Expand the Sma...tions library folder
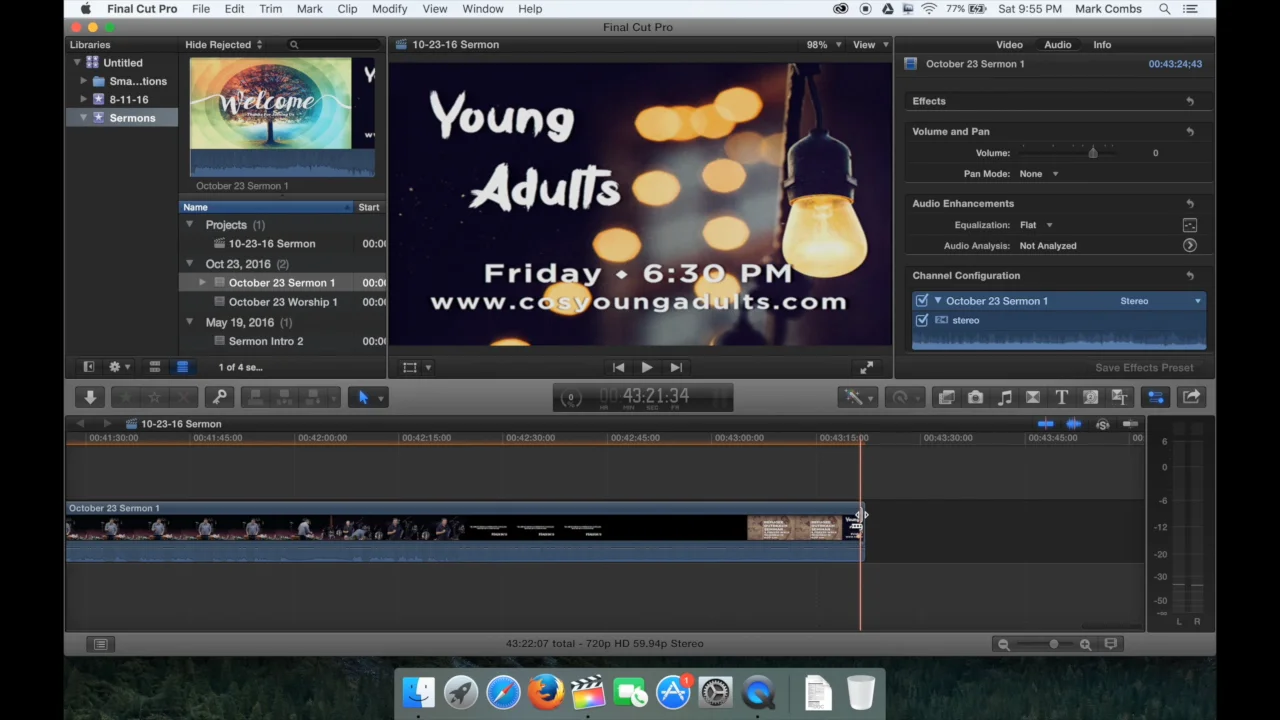Viewport: 1280px width, 720px height. tap(84, 81)
